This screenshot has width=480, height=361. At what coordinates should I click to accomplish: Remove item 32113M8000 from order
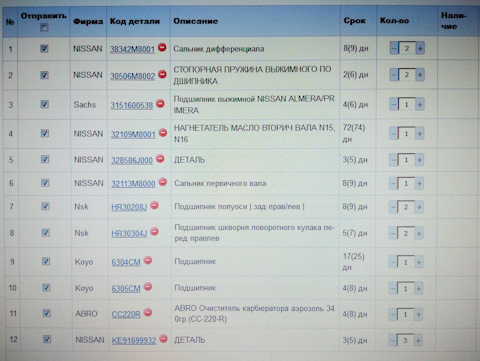163,182
